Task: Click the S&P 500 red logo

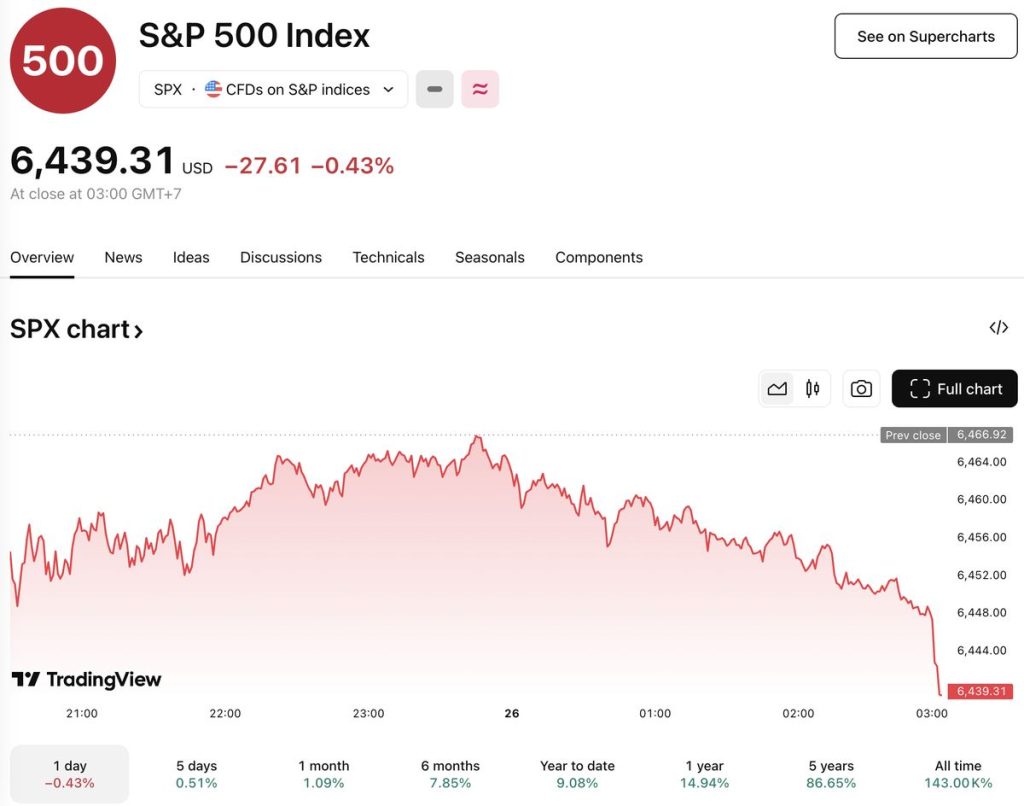Action: [62, 60]
